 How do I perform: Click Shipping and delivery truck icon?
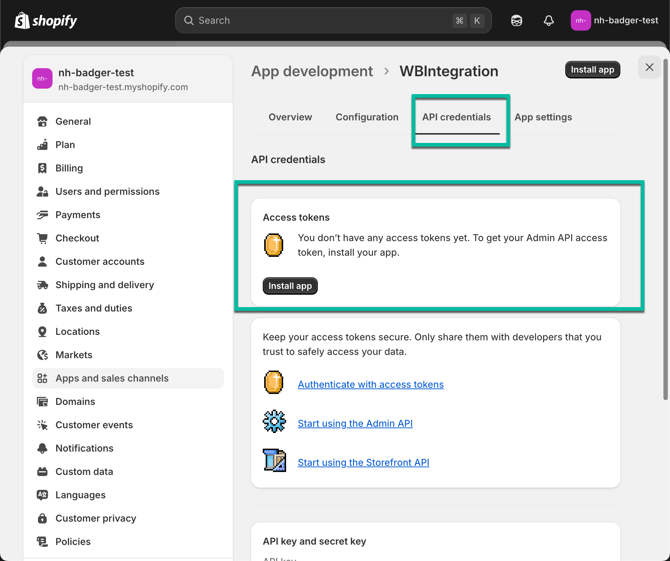click(42, 285)
